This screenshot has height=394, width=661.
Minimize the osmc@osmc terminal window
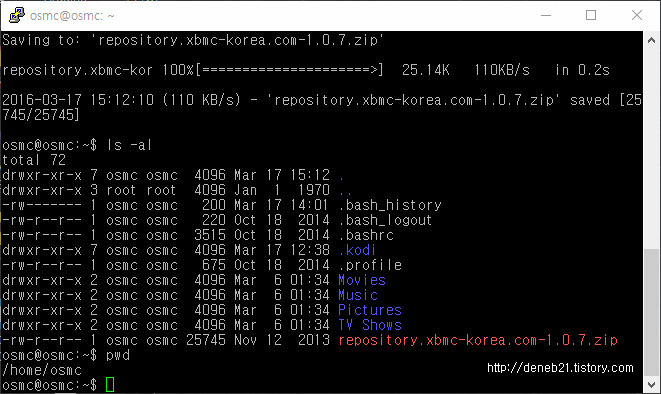(546, 15)
